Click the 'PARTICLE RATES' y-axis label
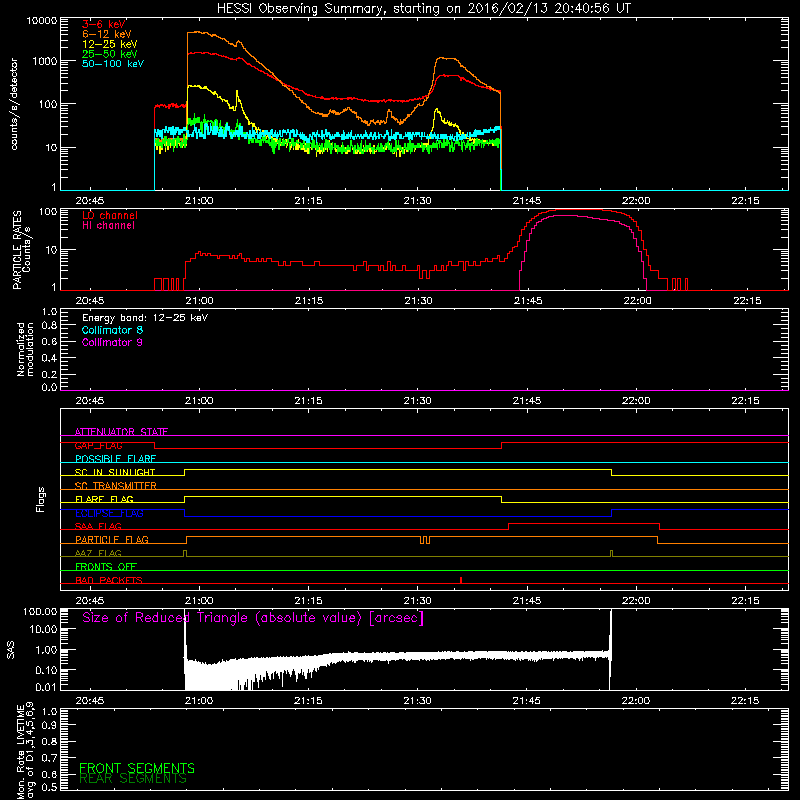The image size is (800, 800). tap(17, 250)
